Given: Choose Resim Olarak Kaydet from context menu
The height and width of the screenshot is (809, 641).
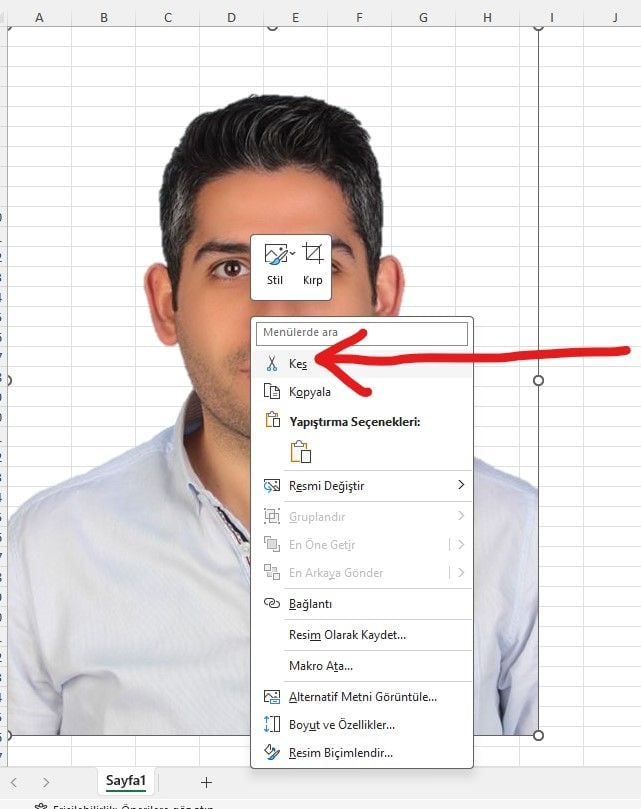Looking at the screenshot, I should coord(347,635).
